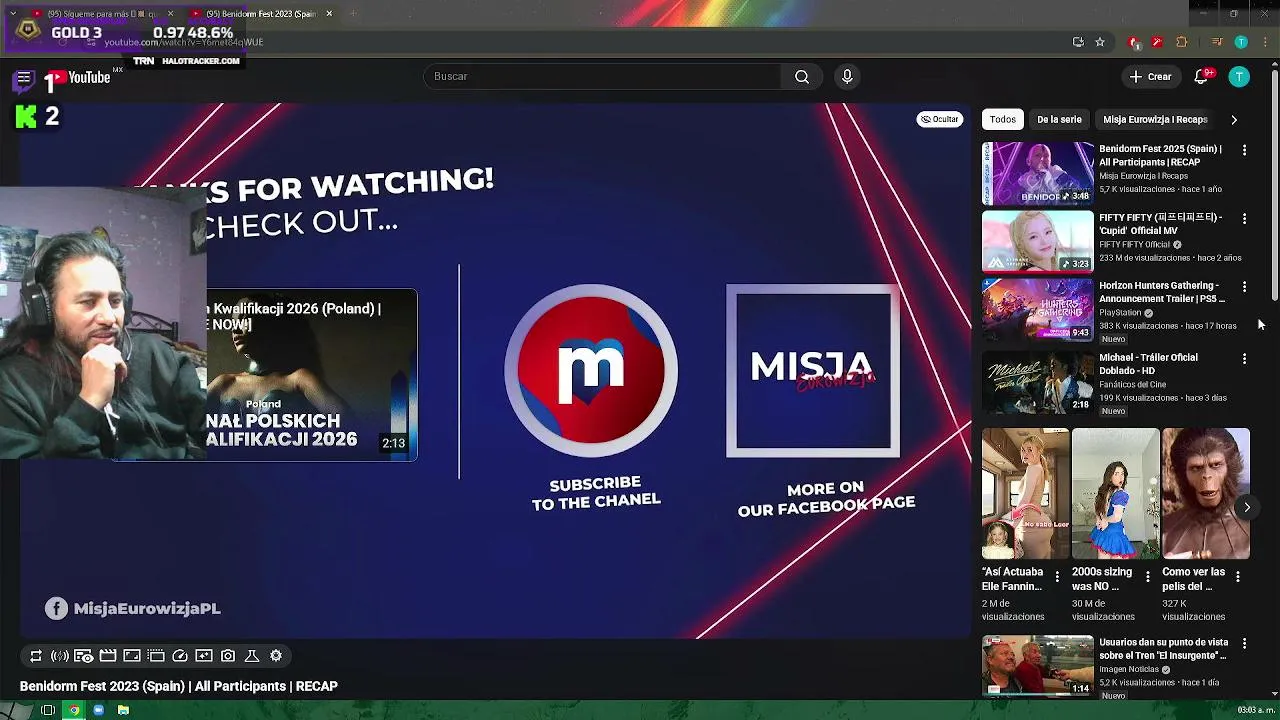Open options for Tren El Insurgente video

coord(1244,644)
